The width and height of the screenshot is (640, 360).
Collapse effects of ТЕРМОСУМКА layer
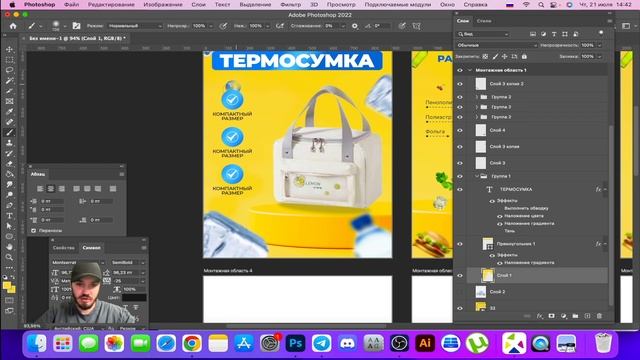[605, 189]
